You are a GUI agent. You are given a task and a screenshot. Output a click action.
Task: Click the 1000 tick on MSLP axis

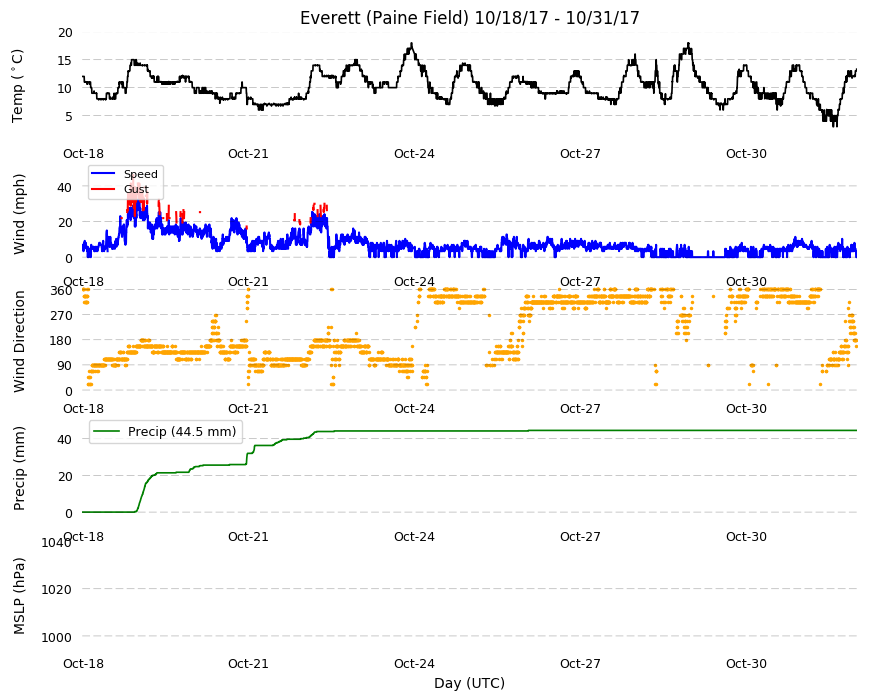[x=57, y=637]
